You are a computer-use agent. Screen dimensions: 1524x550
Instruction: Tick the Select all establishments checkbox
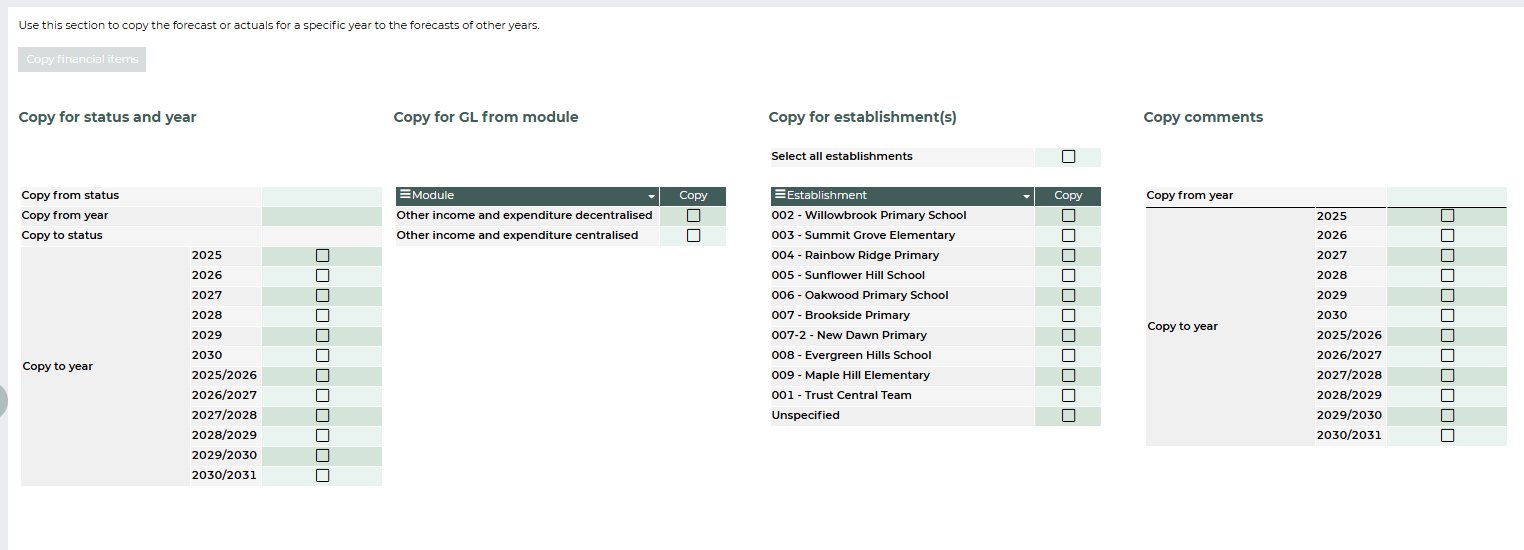1068,156
